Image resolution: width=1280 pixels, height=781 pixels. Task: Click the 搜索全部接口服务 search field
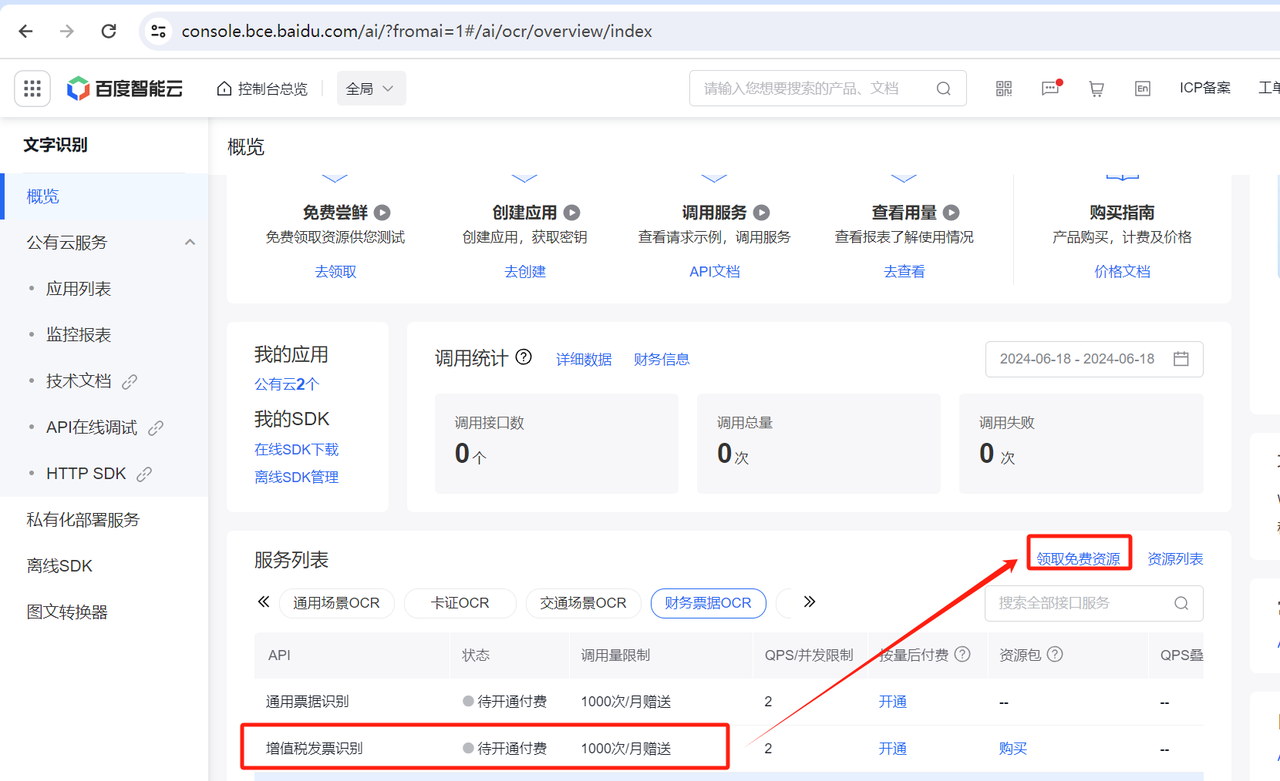[1082, 603]
